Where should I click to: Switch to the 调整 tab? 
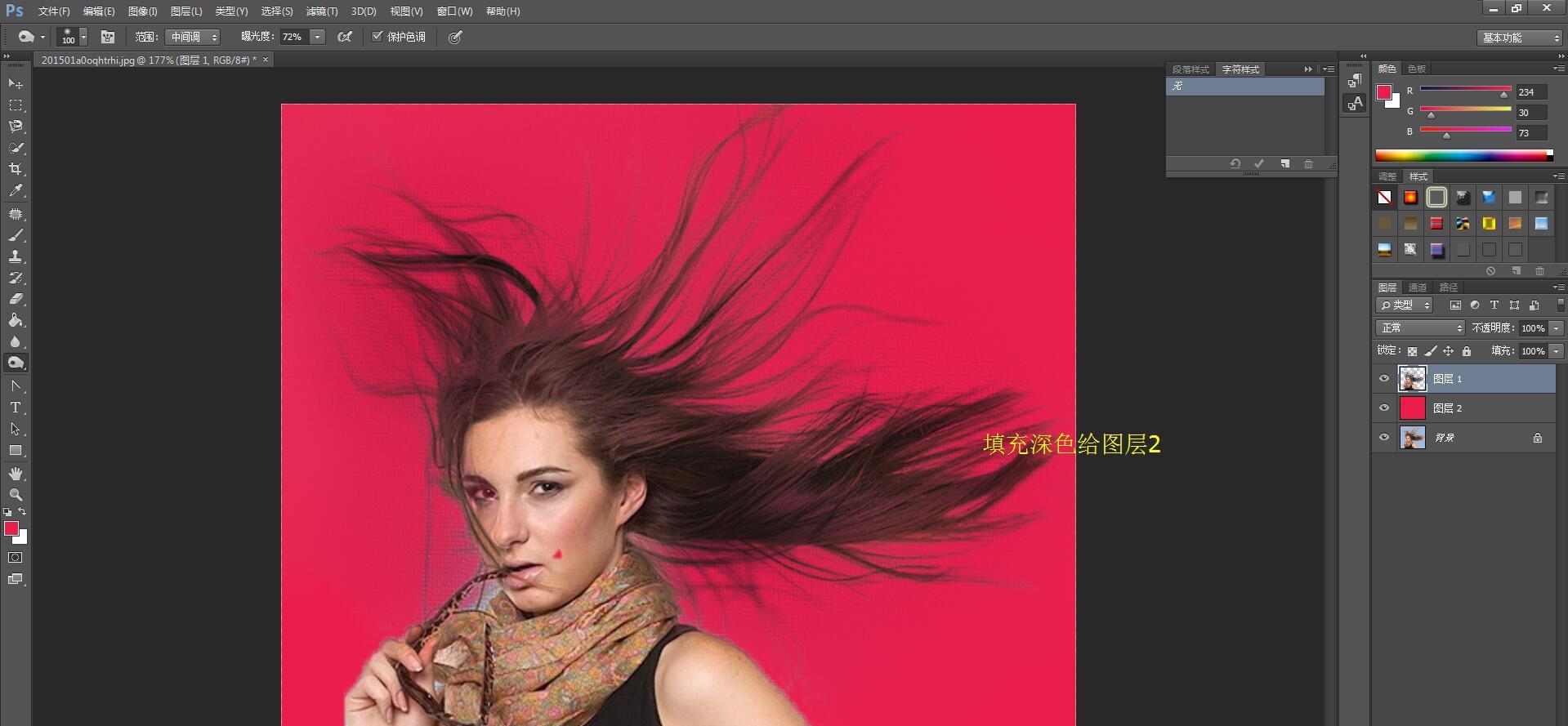click(x=1387, y=176)
